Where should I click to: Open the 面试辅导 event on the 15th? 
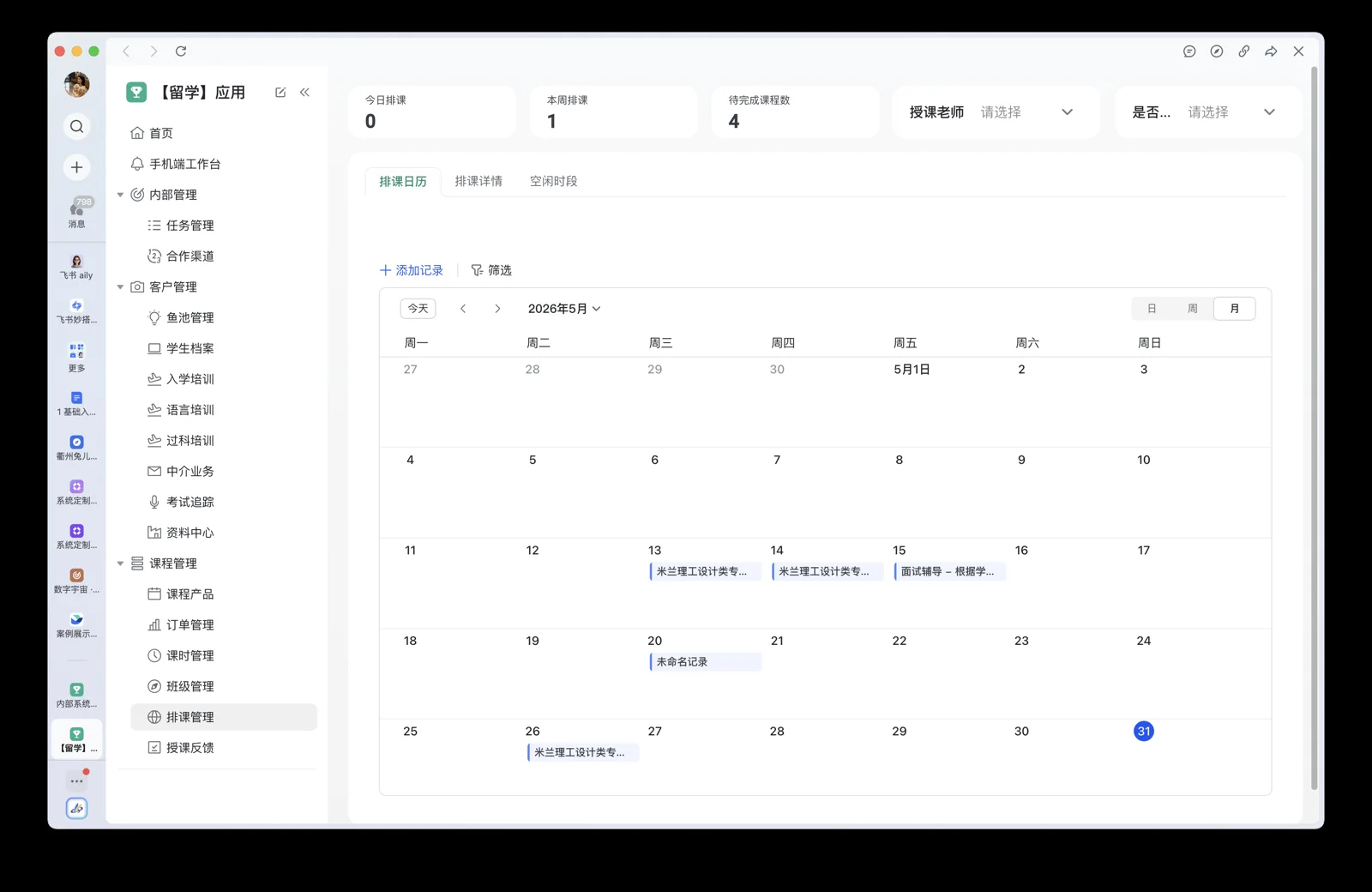pos(949,571)
